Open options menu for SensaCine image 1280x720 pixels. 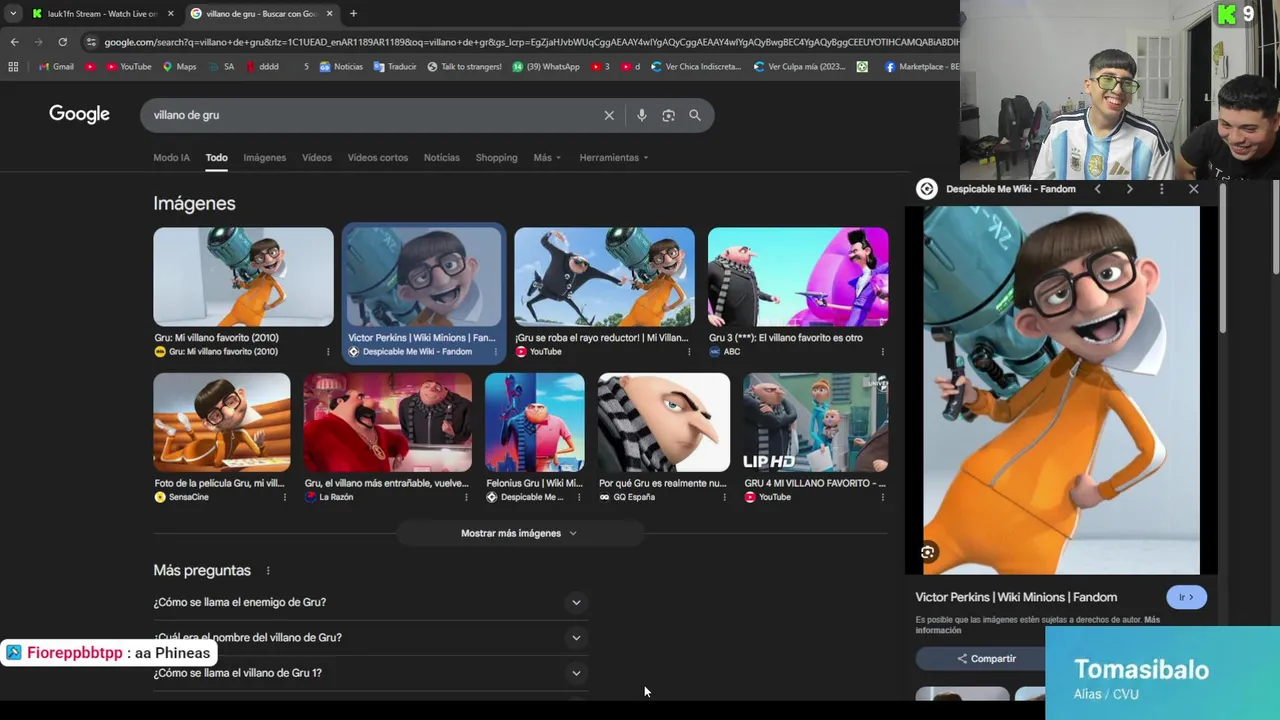coord(285,497)
